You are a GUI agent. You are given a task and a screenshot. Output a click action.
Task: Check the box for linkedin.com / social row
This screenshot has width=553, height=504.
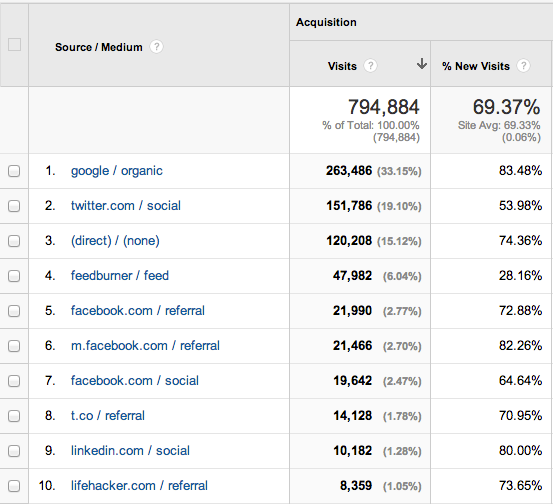pyautogui.click(x=14, y=451)
